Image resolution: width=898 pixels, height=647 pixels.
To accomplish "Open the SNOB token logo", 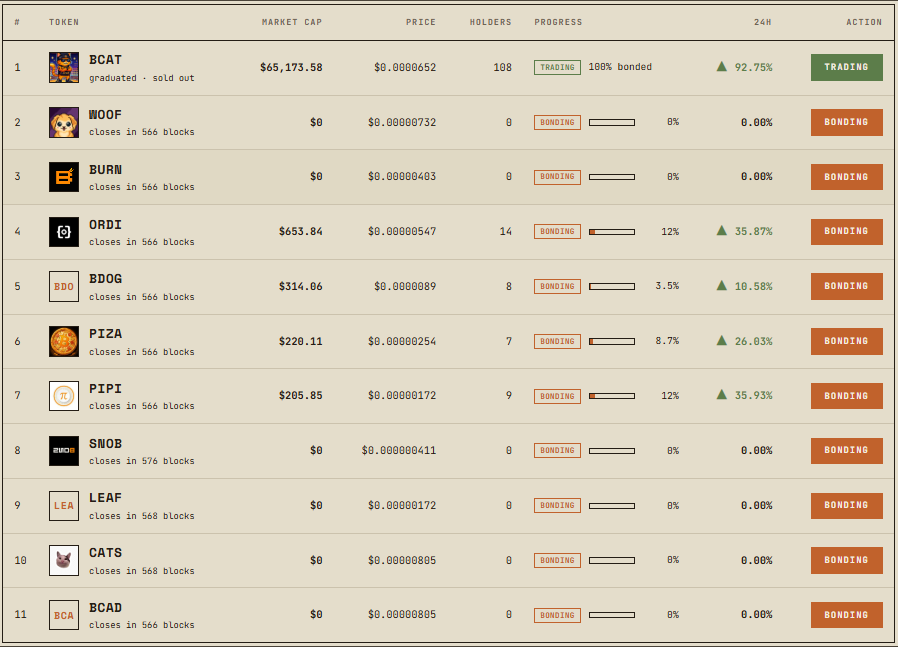I will click(64, 451).
